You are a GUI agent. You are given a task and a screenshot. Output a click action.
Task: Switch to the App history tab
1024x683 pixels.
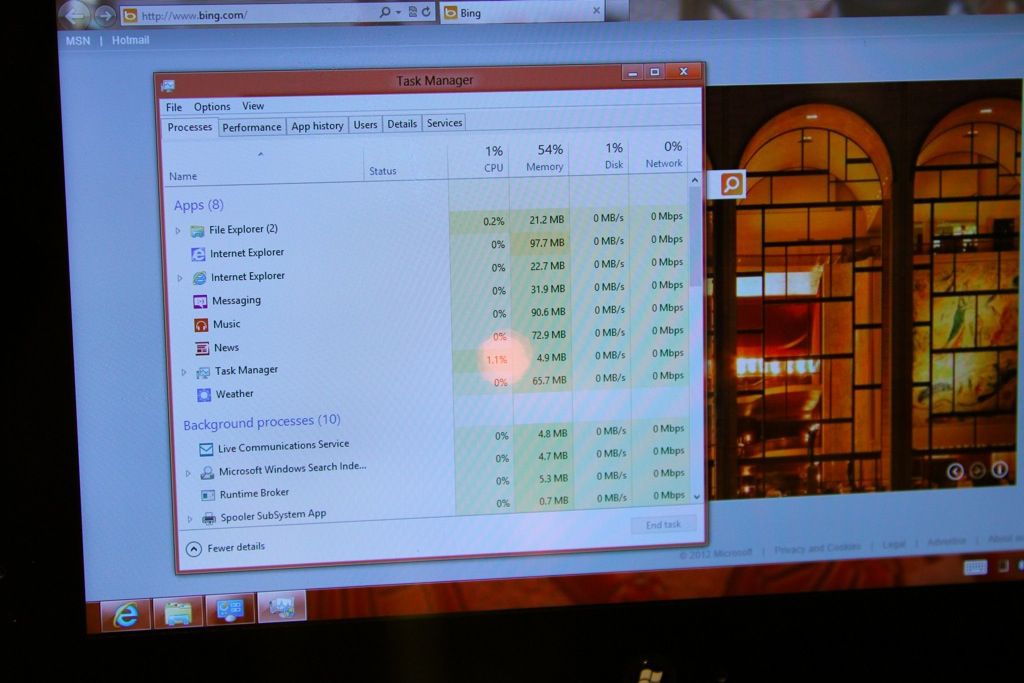pyautogui.click(x=317, y=126)
